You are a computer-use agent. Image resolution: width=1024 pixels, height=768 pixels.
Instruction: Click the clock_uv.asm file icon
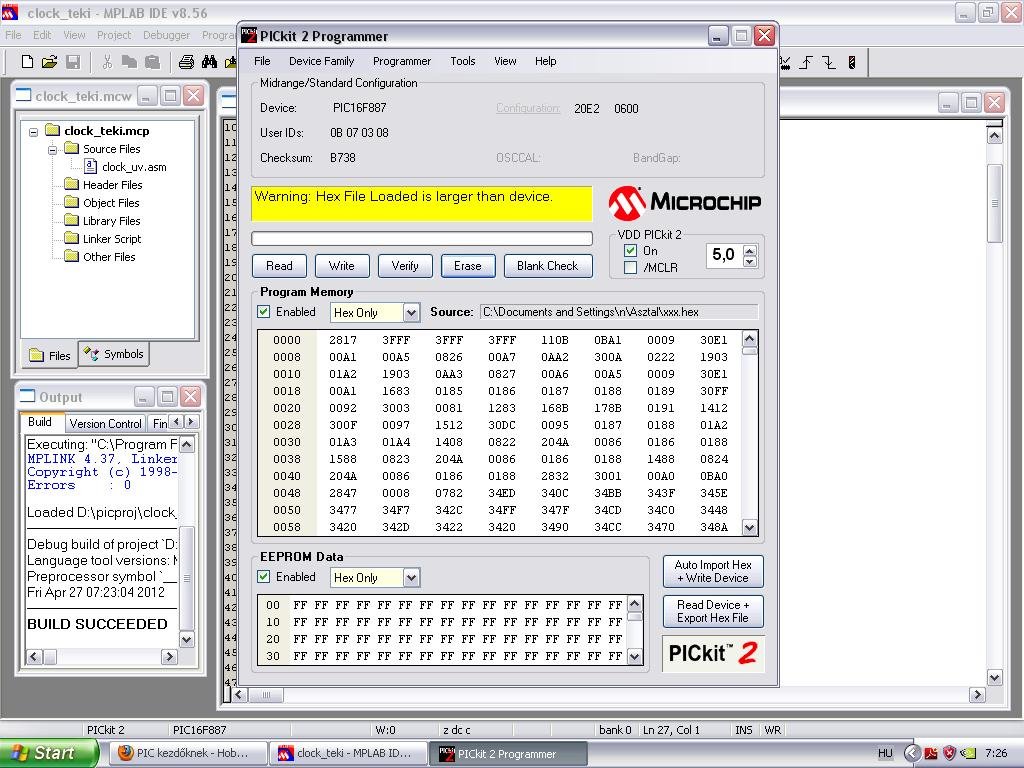click(x=91, y=167)
